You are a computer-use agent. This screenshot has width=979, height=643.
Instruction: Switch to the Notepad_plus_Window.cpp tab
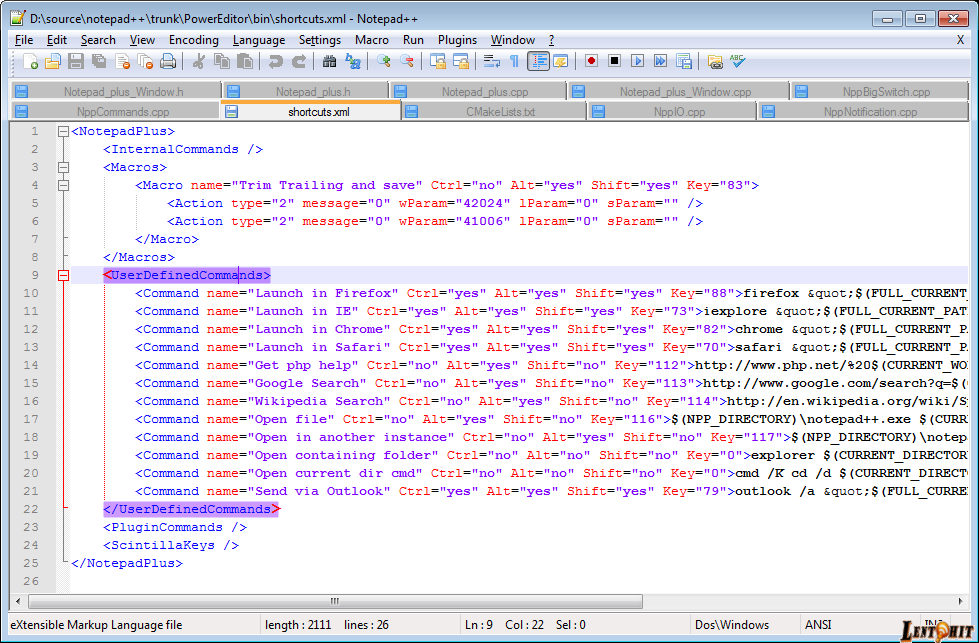tap(679, 91)
